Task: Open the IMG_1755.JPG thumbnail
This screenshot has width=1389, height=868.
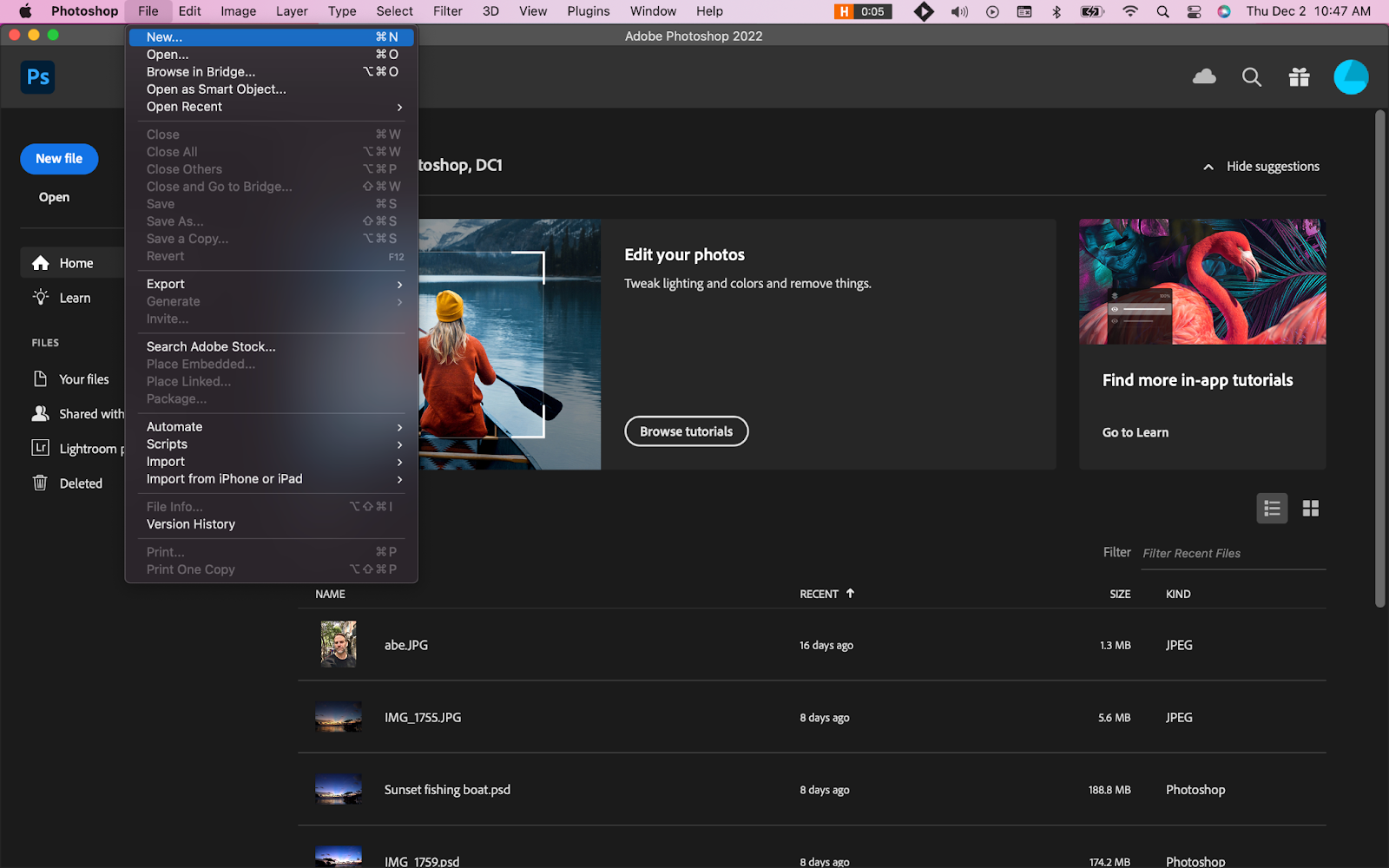Action: [x=338, y=717]
